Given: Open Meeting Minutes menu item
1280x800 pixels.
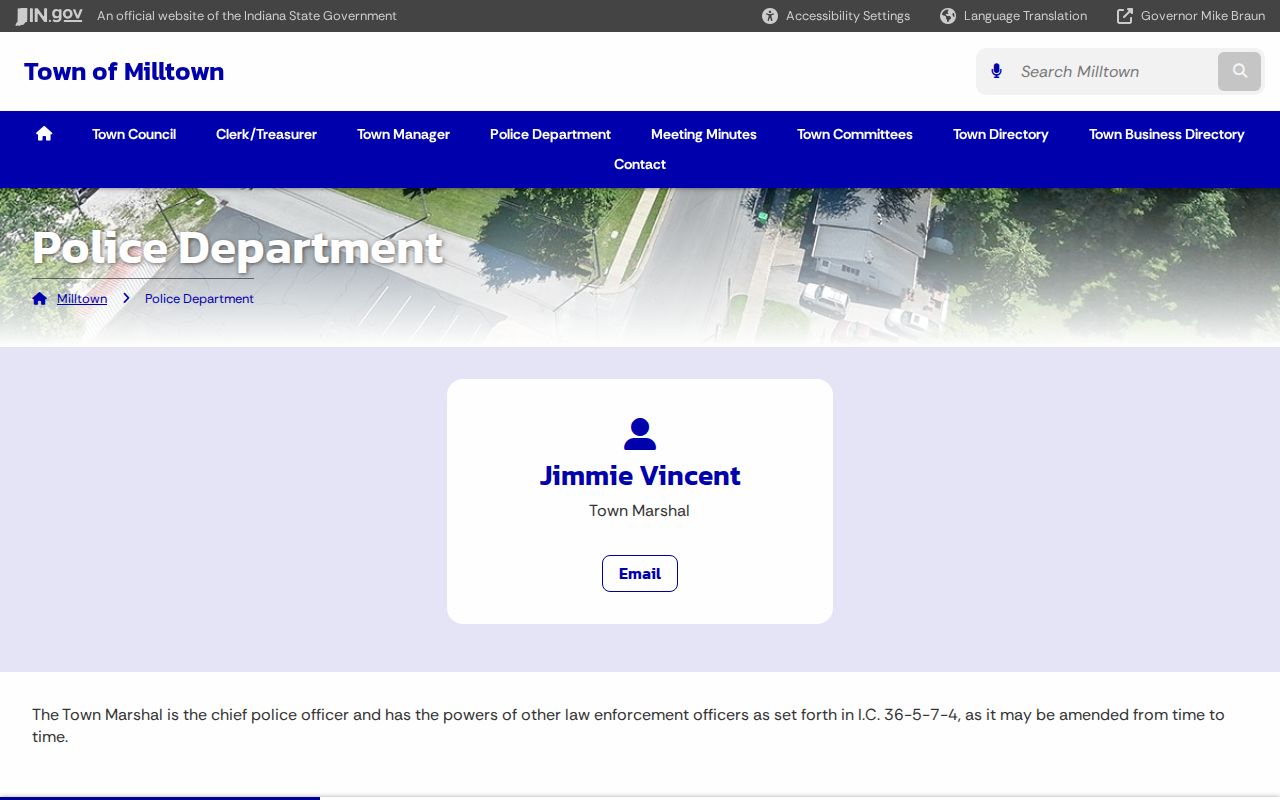Looking at the screenshot, I should (x=704, y=134).
